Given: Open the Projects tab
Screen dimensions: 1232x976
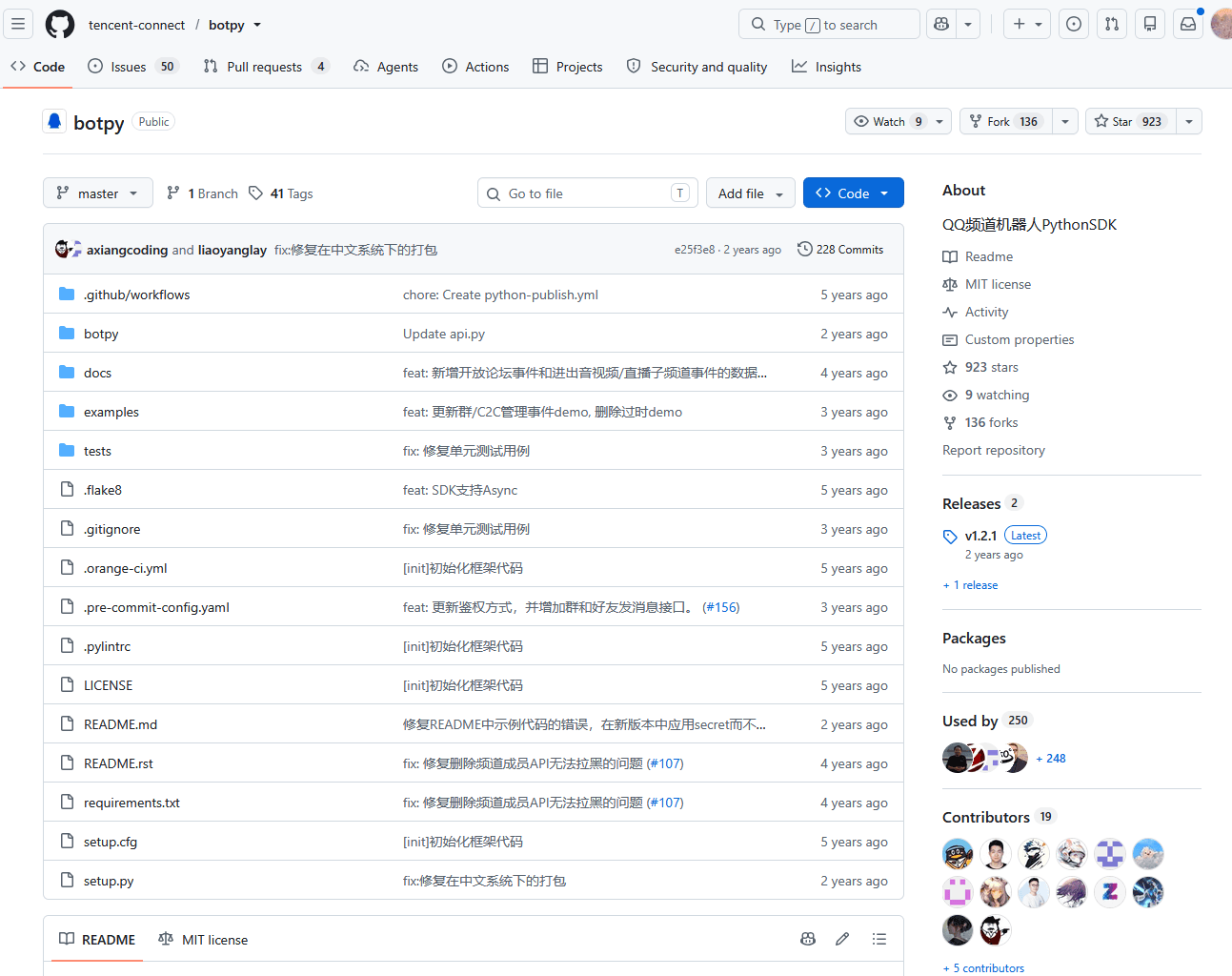Looking at the screenshot, I should 567,67.
